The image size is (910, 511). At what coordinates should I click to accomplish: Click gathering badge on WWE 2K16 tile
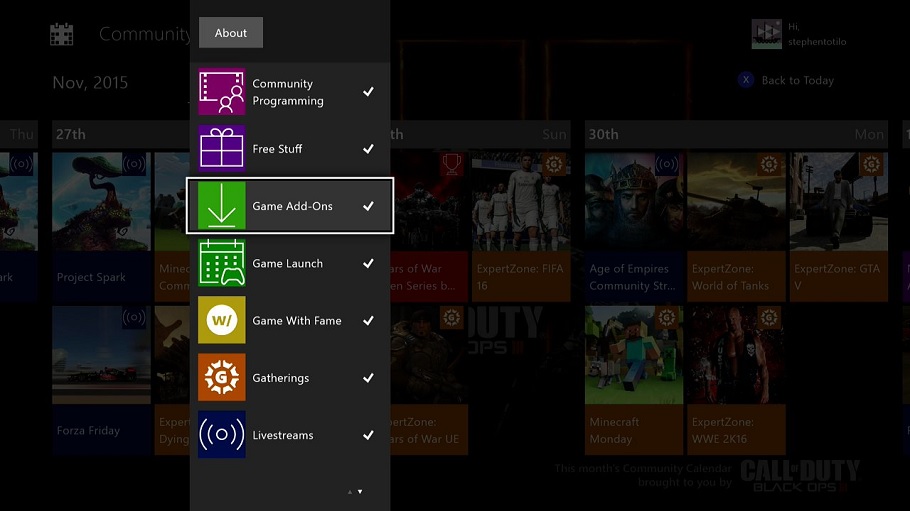(769, 318)
